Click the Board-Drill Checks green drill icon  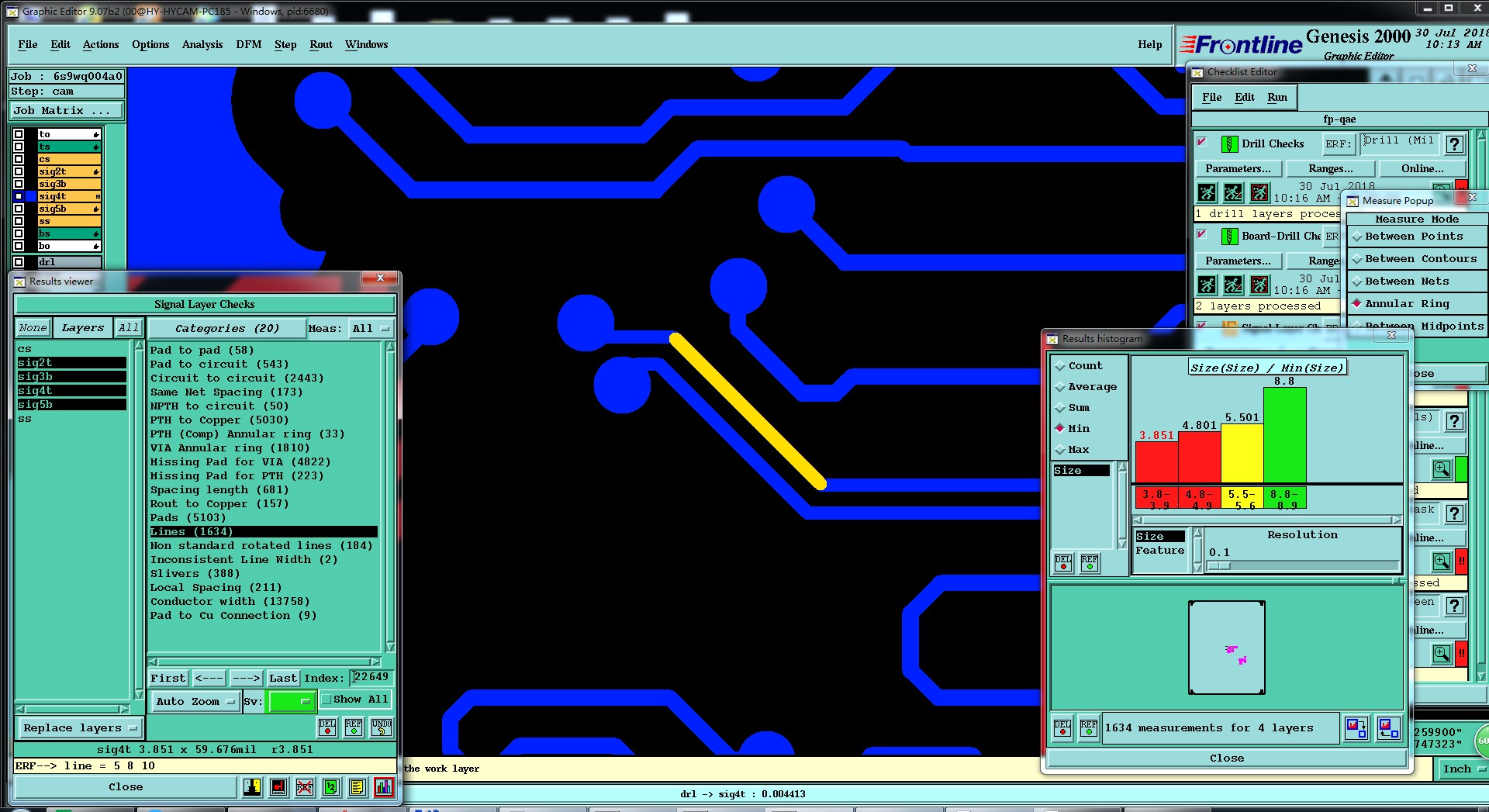click(x=1229, y=237)
